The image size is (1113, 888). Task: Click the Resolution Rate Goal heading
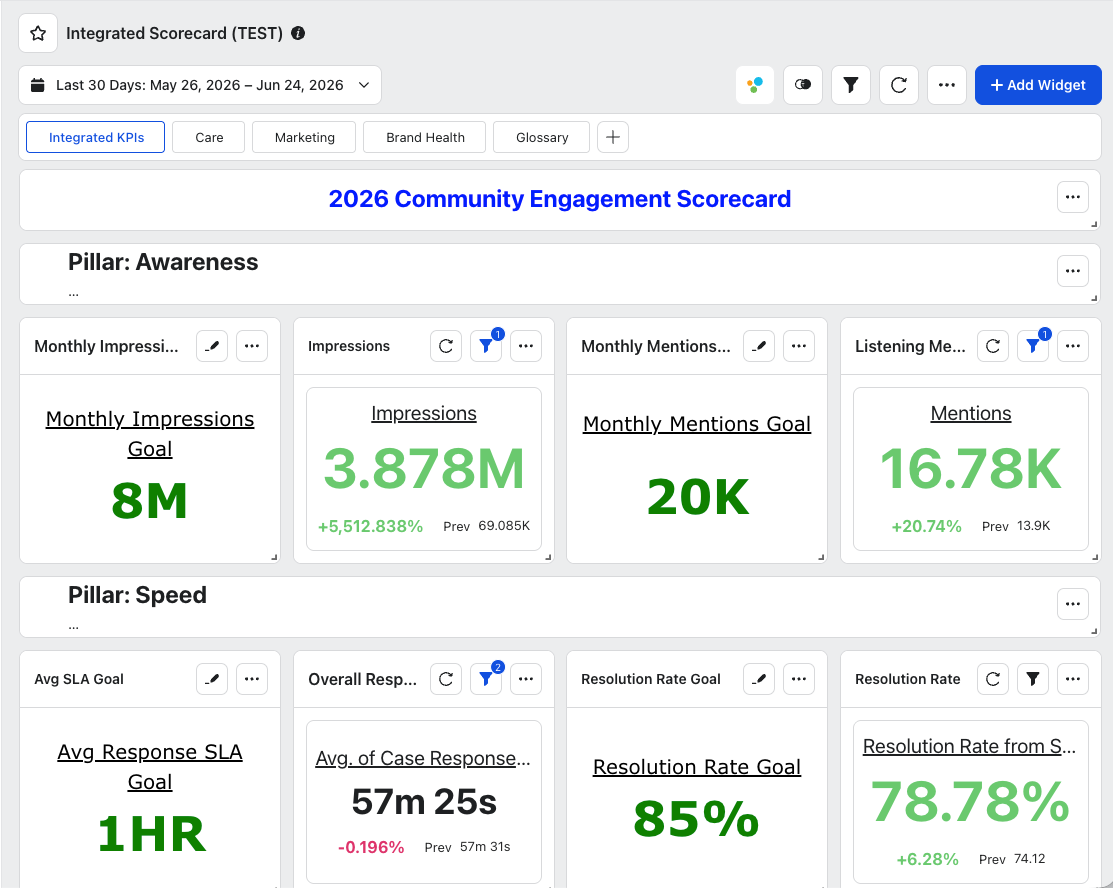[x=696, y=767]
